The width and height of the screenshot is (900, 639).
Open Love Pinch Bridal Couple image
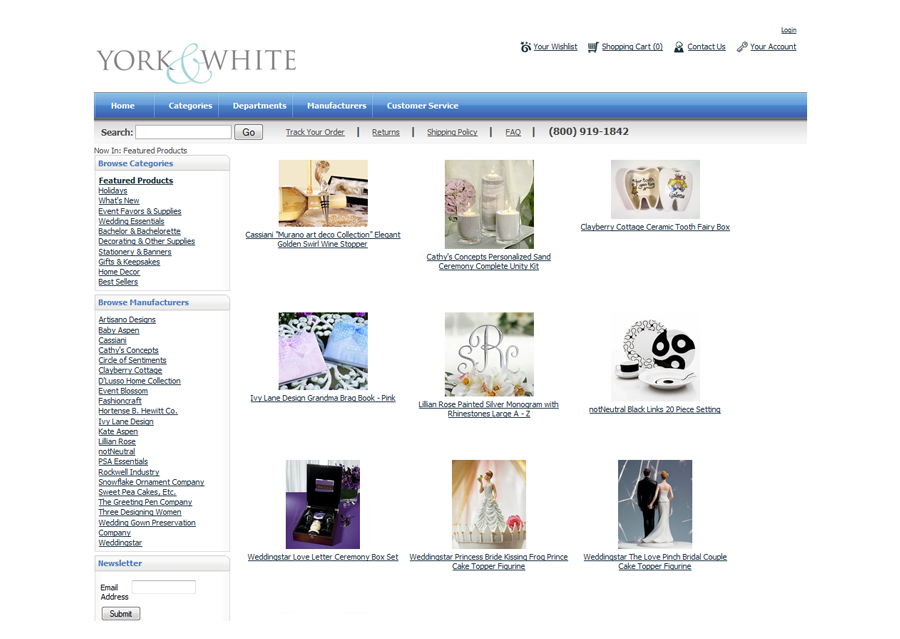point(655,505)
